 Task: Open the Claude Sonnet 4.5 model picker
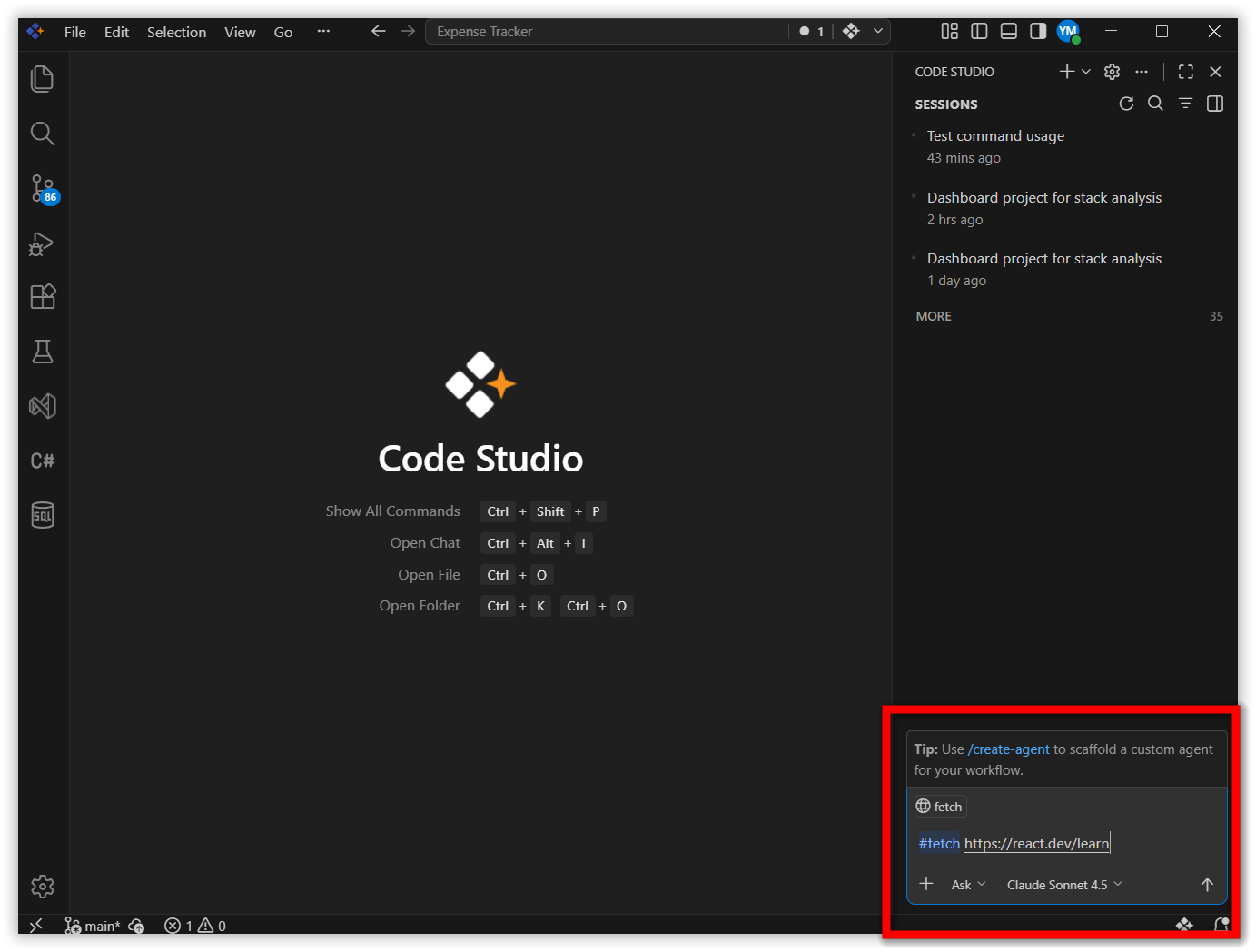click(1064, 885)
